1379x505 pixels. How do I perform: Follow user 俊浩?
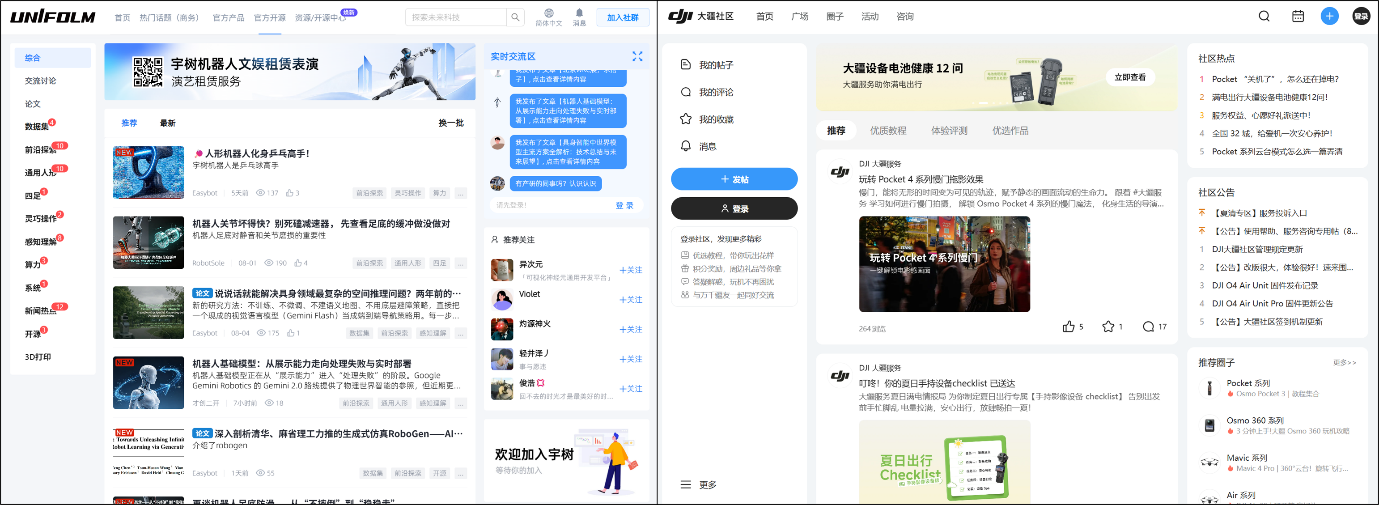[x=631, y=388]
